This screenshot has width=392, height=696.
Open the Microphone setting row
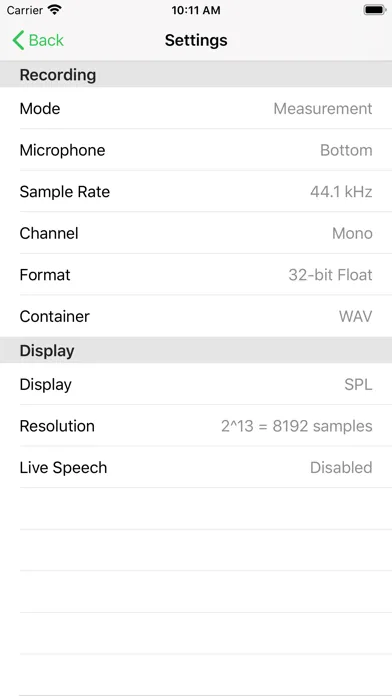[x=196, y=150]
